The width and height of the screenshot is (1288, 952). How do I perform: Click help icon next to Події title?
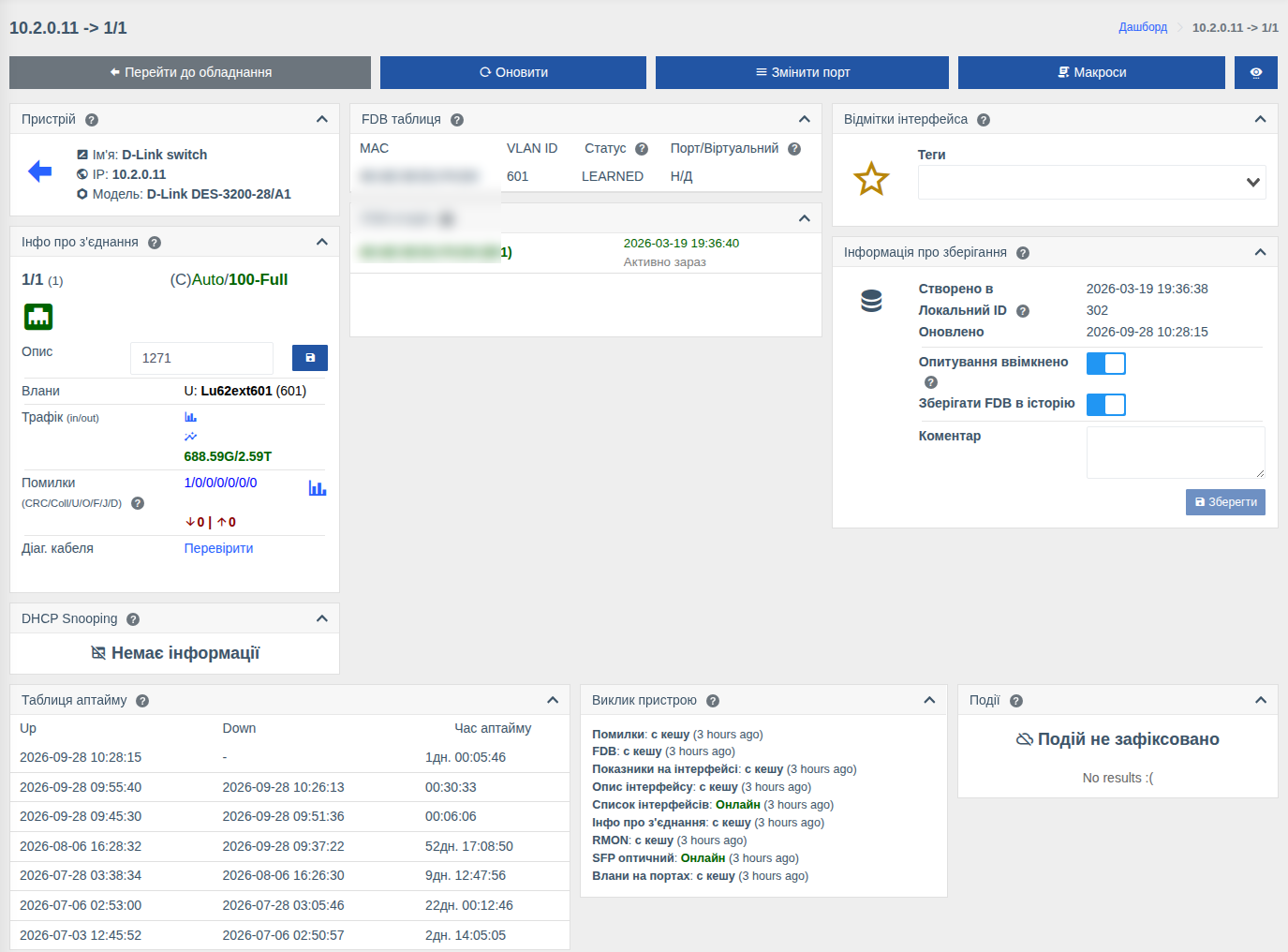[x=1016, y=701]
